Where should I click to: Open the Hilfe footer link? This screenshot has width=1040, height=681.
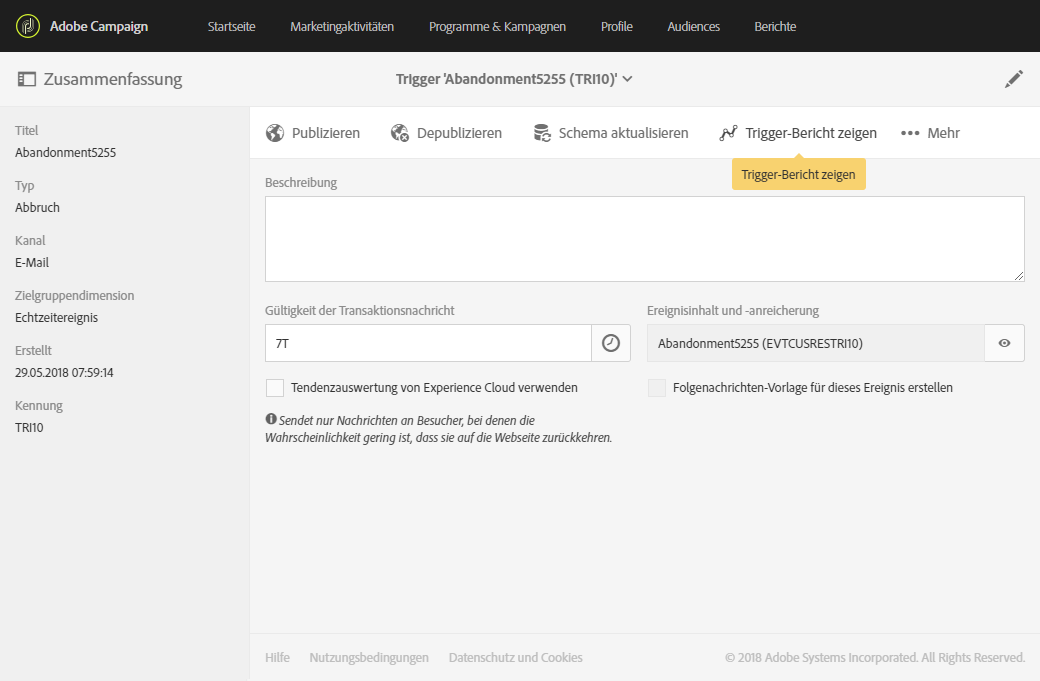[x=277, y=657]
